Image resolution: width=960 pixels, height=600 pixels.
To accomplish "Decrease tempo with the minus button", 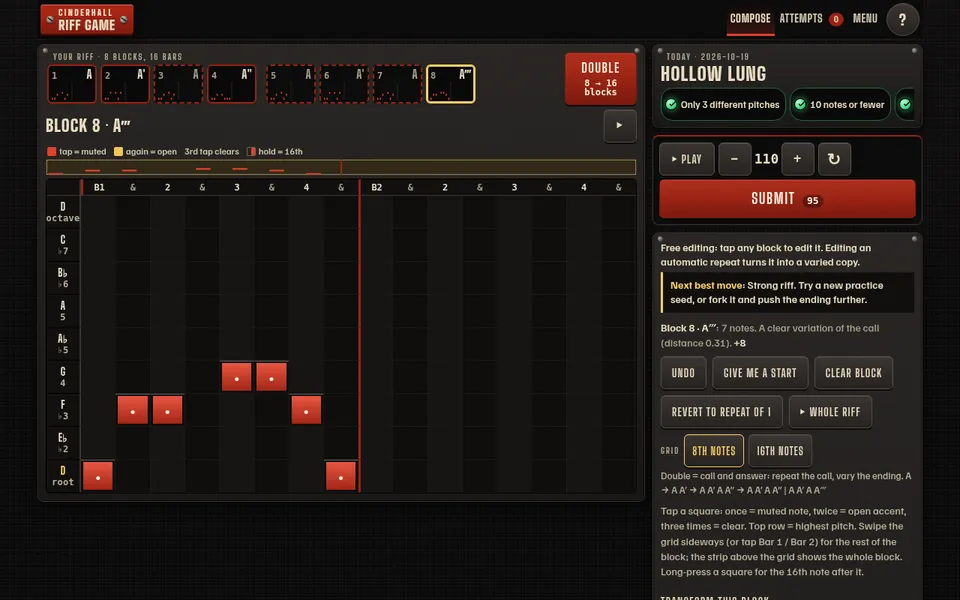I will (734, 159).
